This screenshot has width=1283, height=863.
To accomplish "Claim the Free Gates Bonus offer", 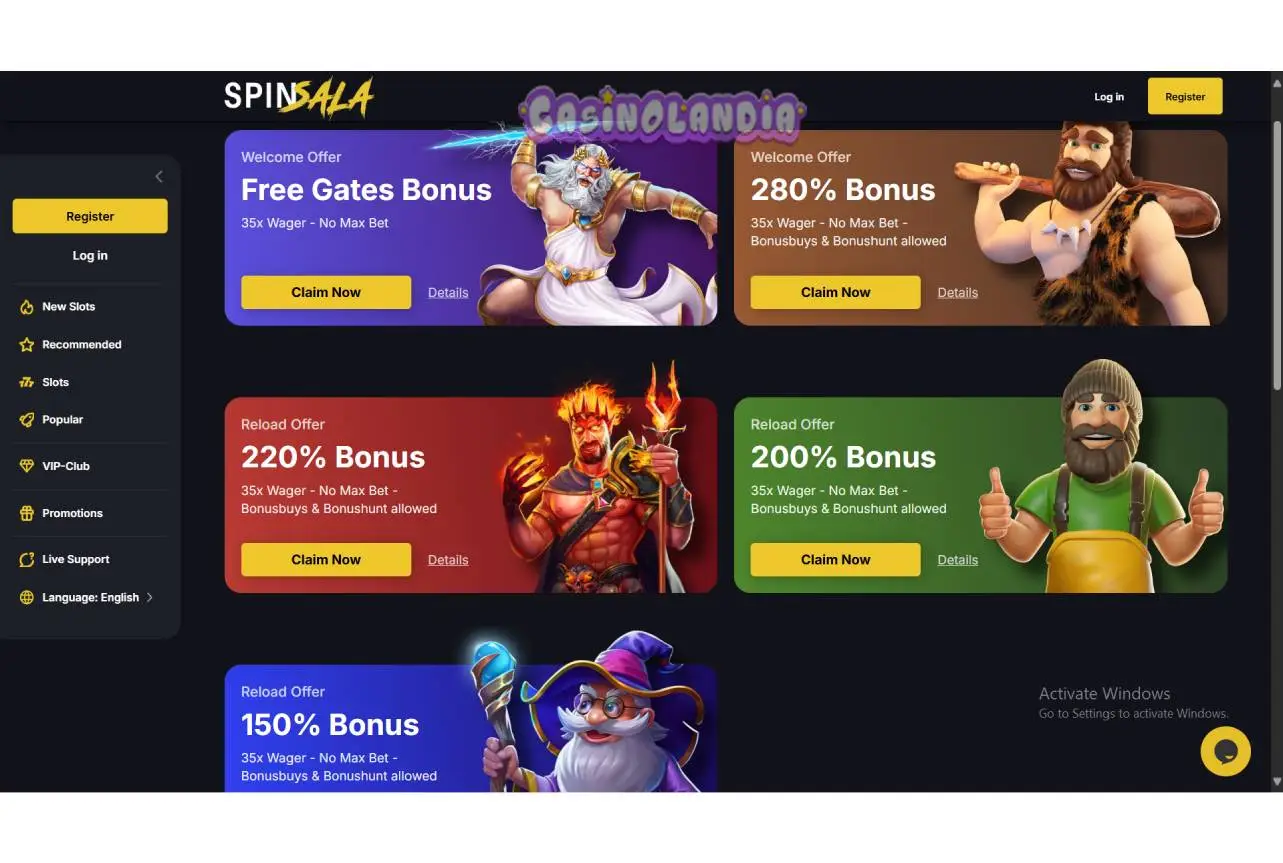I will coord(326,292).
